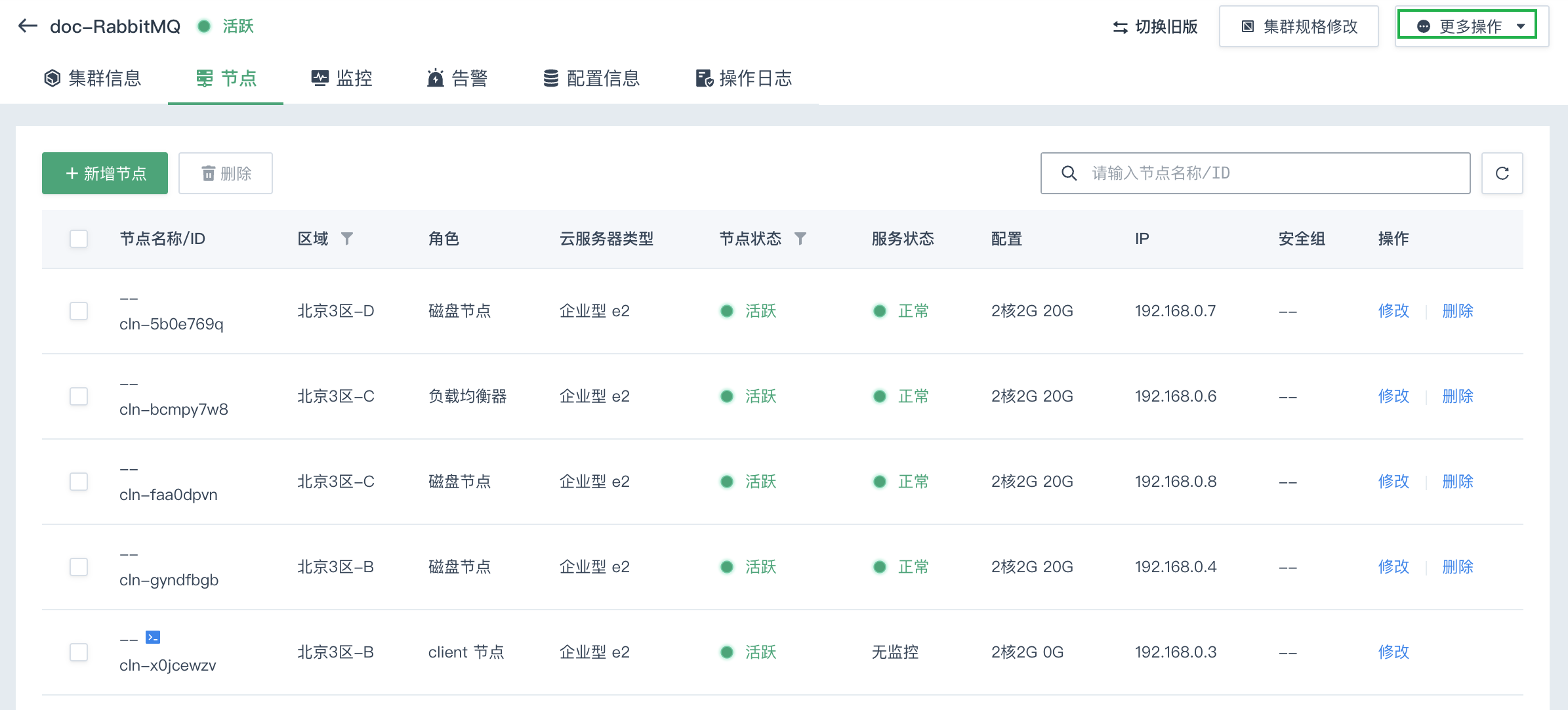Open terminal icon for cln-x0jcewzv
1568x710 pixels.
click(153, 637)
